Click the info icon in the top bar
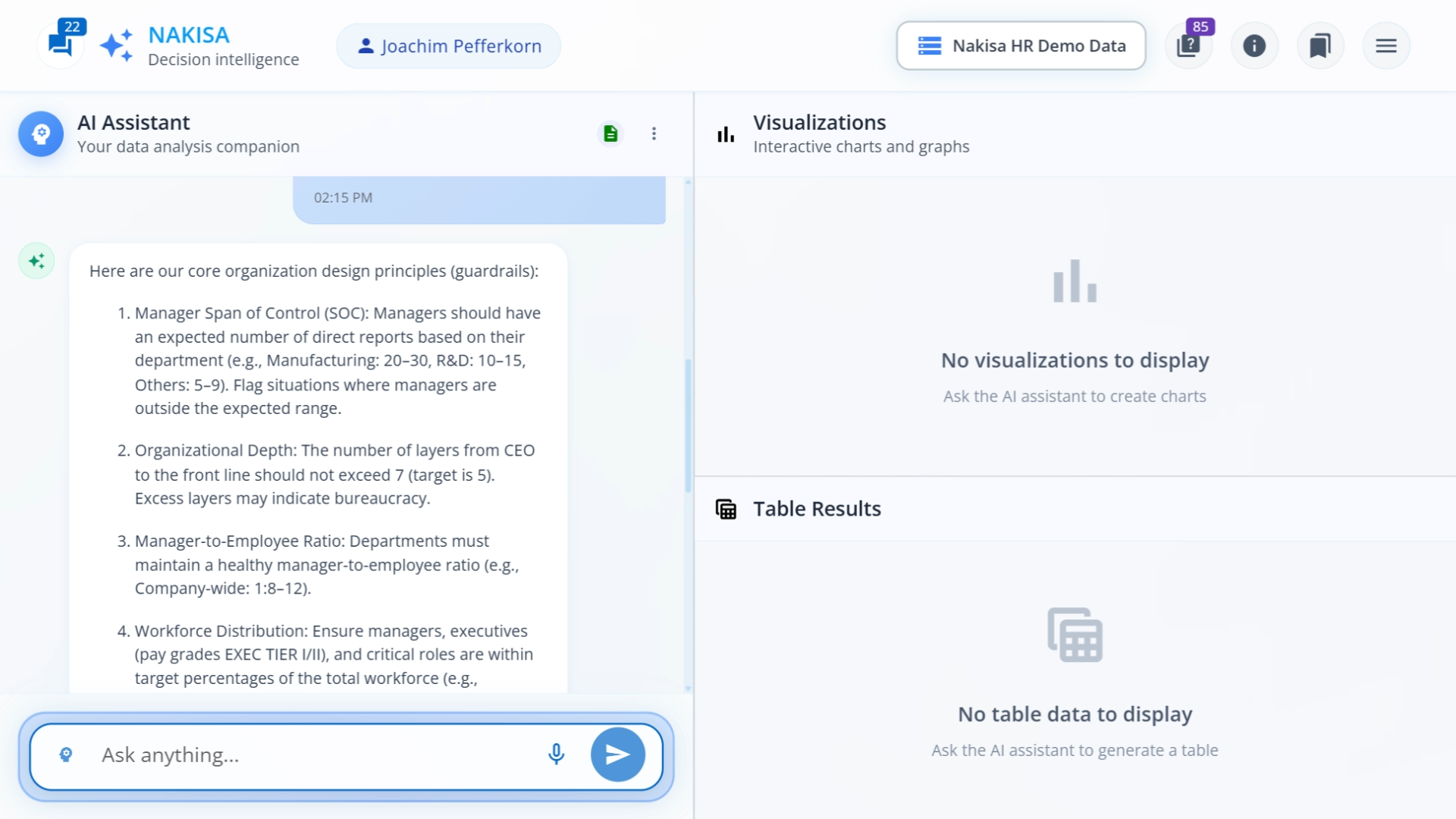Viewport: 1456px width, 819px height. tap(1254, 45)
